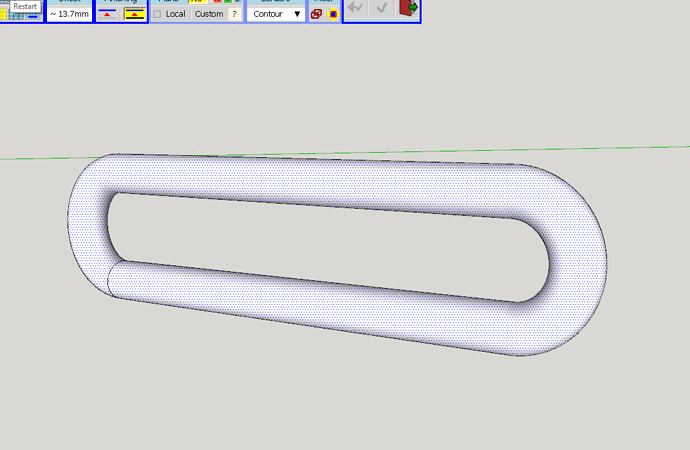Select the rounded loop shape in the viewport

point(337,183)
